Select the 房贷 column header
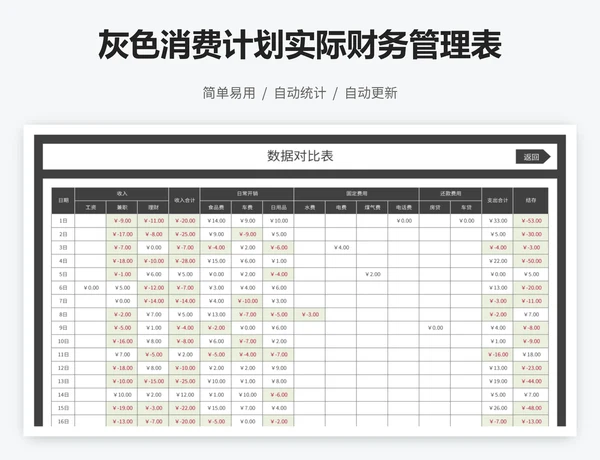 click(x=435, y=207)
